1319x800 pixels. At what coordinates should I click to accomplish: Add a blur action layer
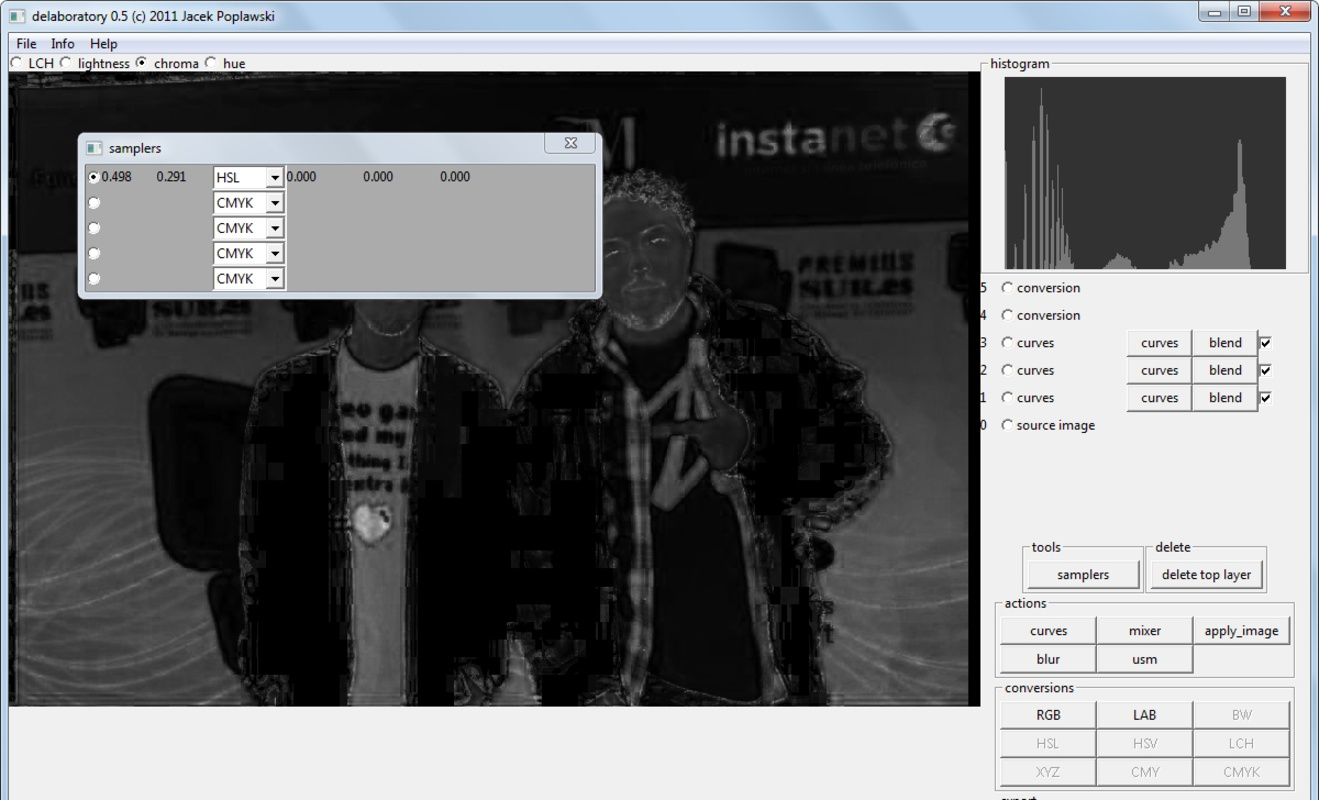coord(1048,659)
